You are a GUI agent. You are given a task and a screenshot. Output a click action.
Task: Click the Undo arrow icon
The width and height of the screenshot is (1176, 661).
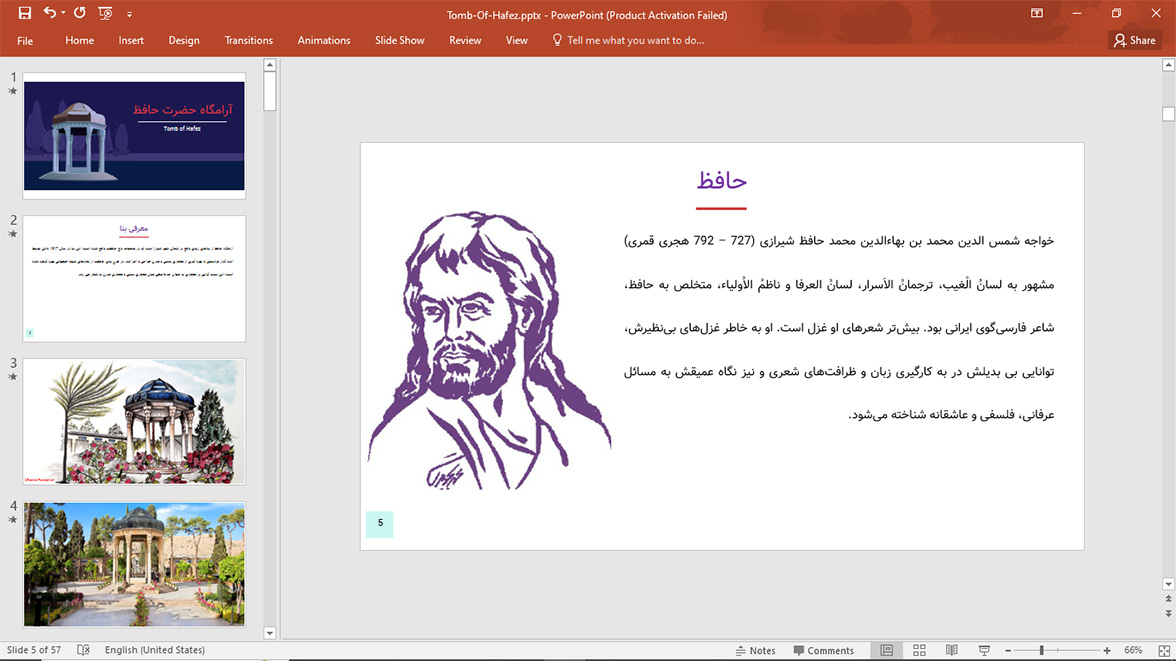pos(49,14)
